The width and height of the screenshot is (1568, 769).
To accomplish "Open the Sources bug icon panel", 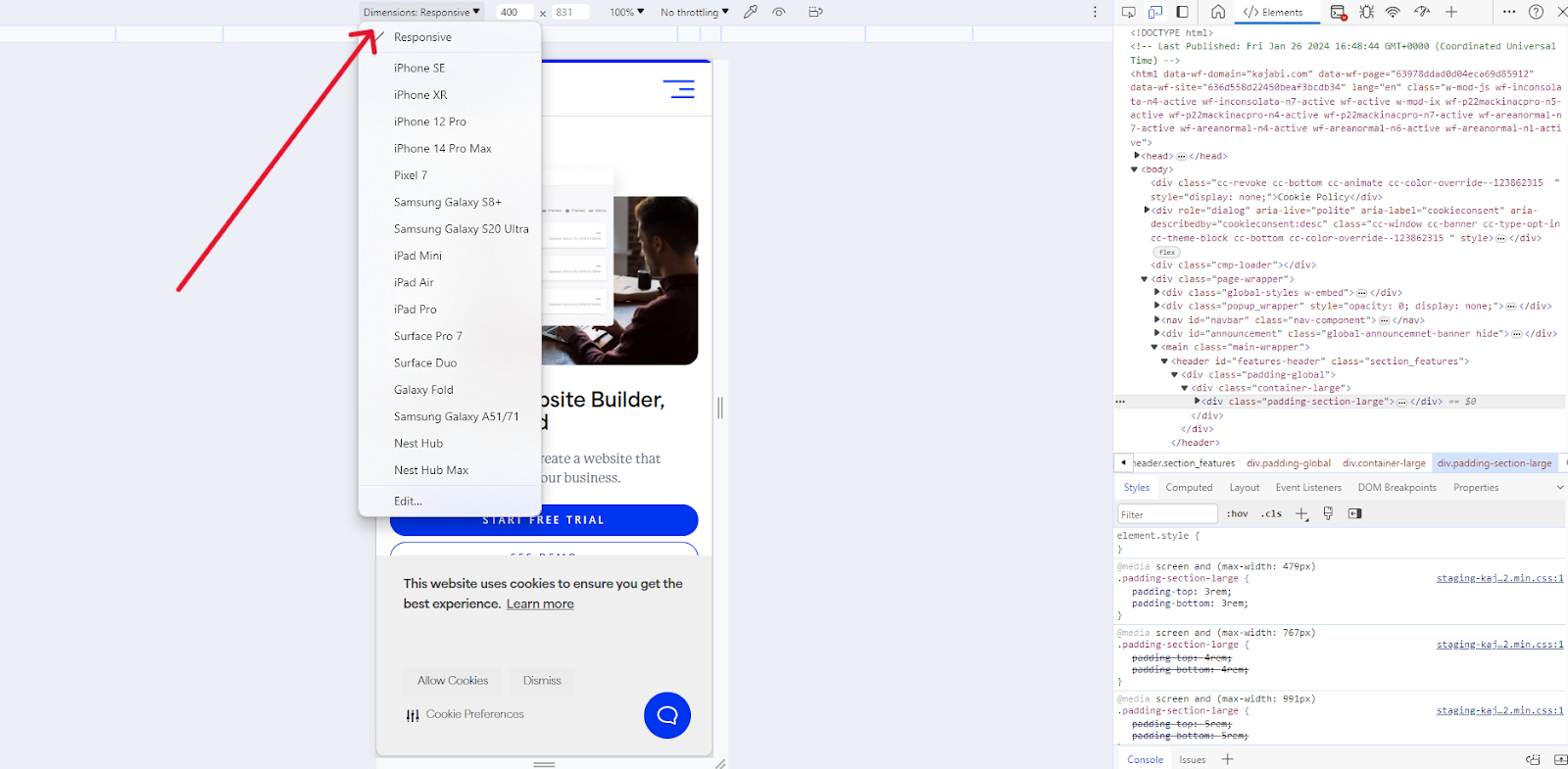I will pyautogui.click(x=1366, y=12).
